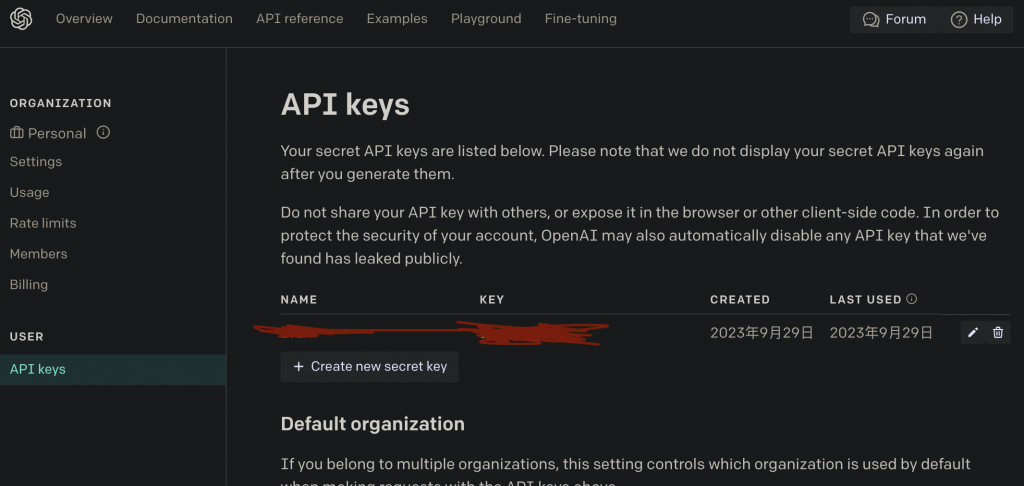Switch to the Playground page

point(486,19)
